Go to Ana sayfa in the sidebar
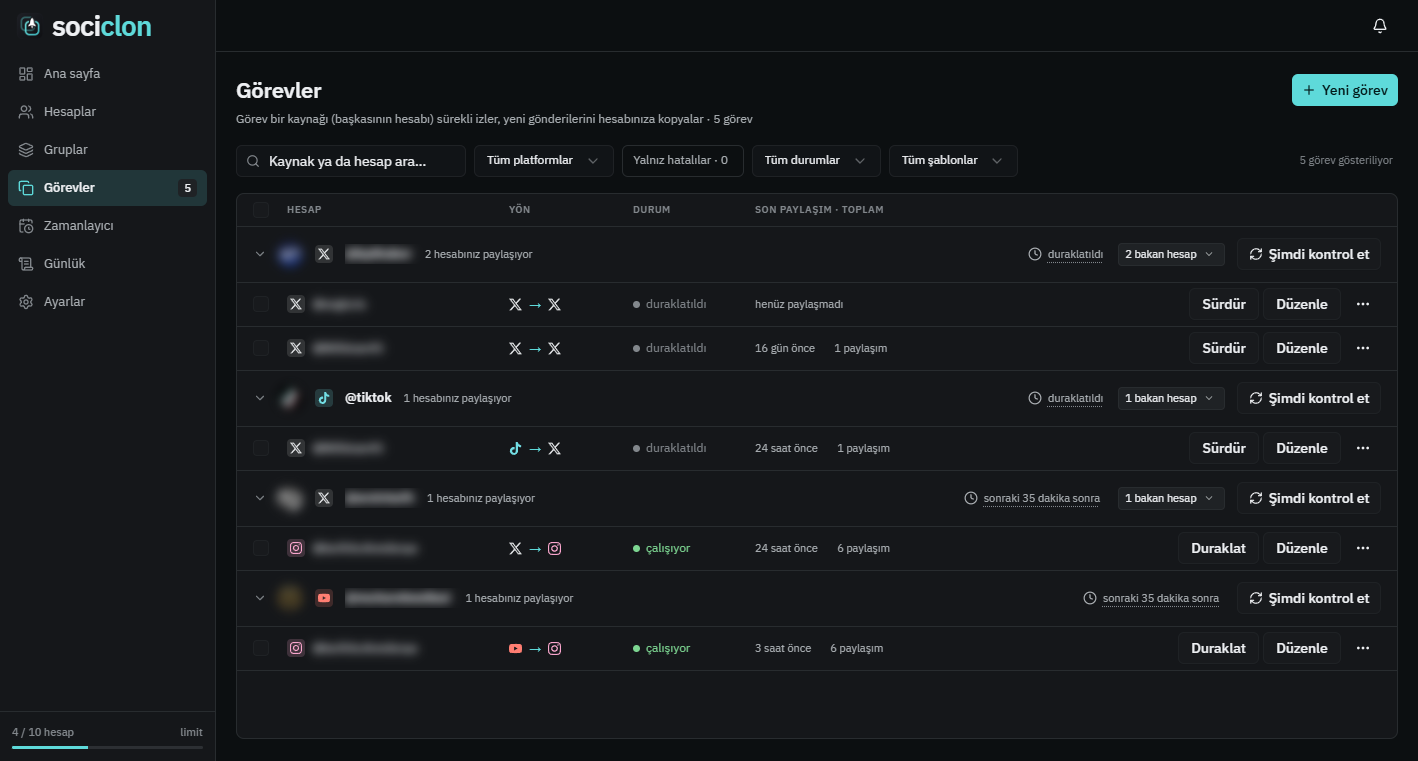This screenshot has width=1418, height=761. pos(107,74)
